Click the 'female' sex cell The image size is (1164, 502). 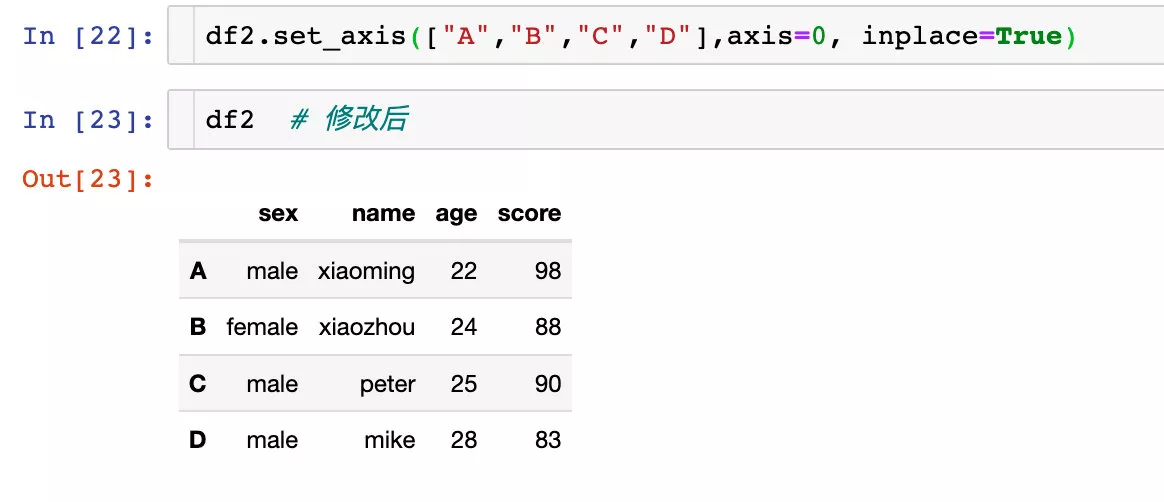(262, 327)
